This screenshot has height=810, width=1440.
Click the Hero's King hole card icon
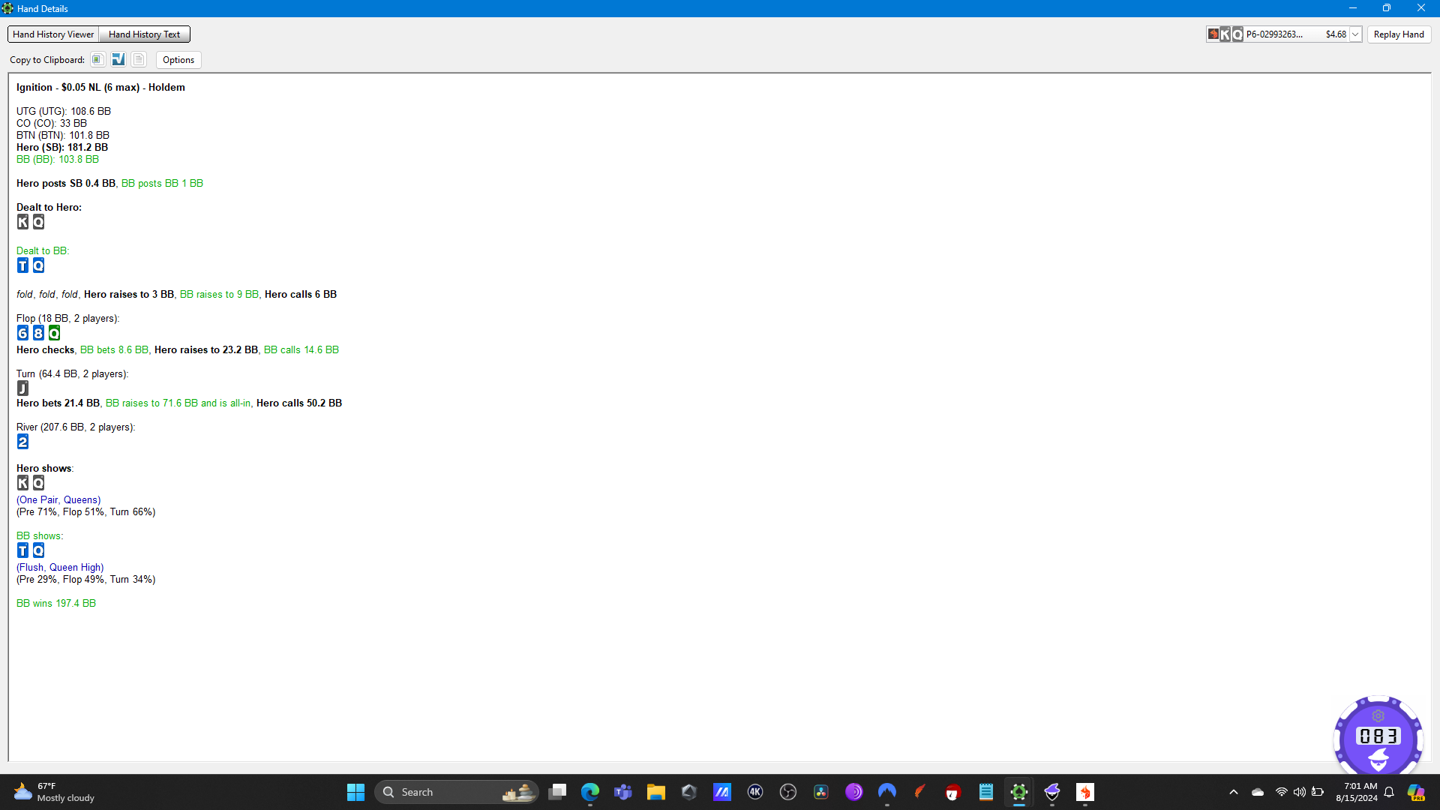coord(23,222)
